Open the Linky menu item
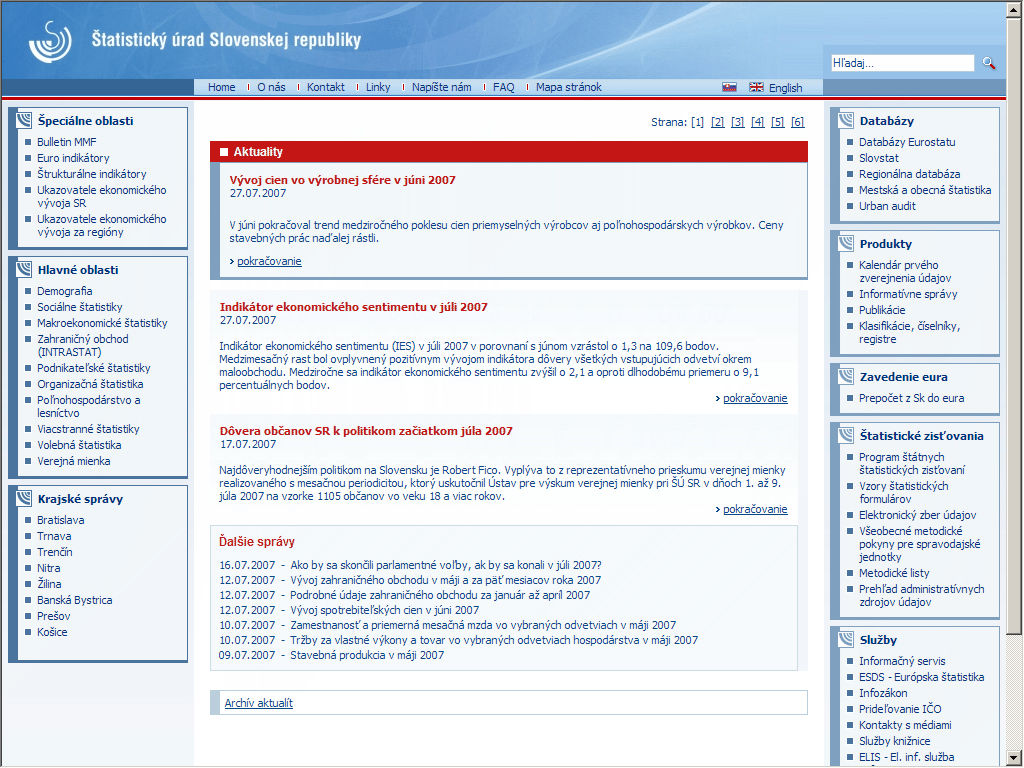Screen dimensions: 1024x768 (x=378, y=87)
